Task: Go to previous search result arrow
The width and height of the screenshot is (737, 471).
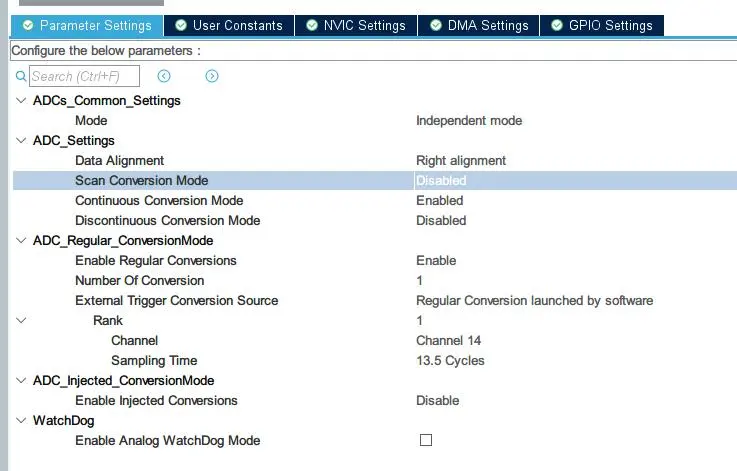Action: (164, 76)
